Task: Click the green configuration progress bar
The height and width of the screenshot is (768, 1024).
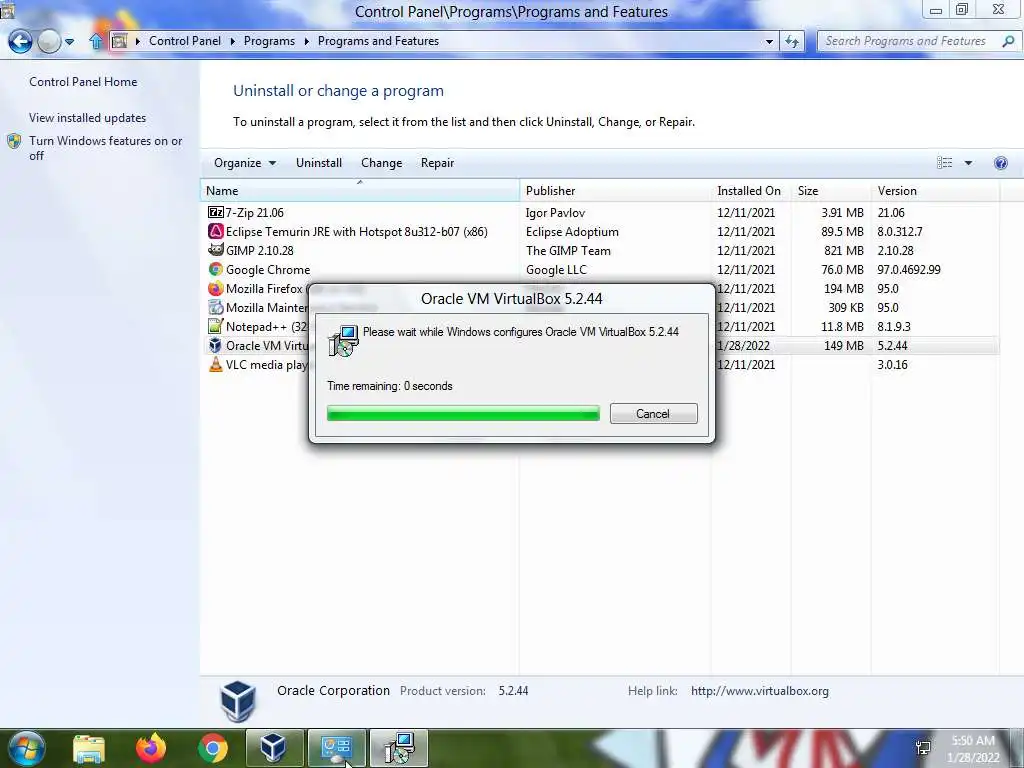Action: pos(463,413)
